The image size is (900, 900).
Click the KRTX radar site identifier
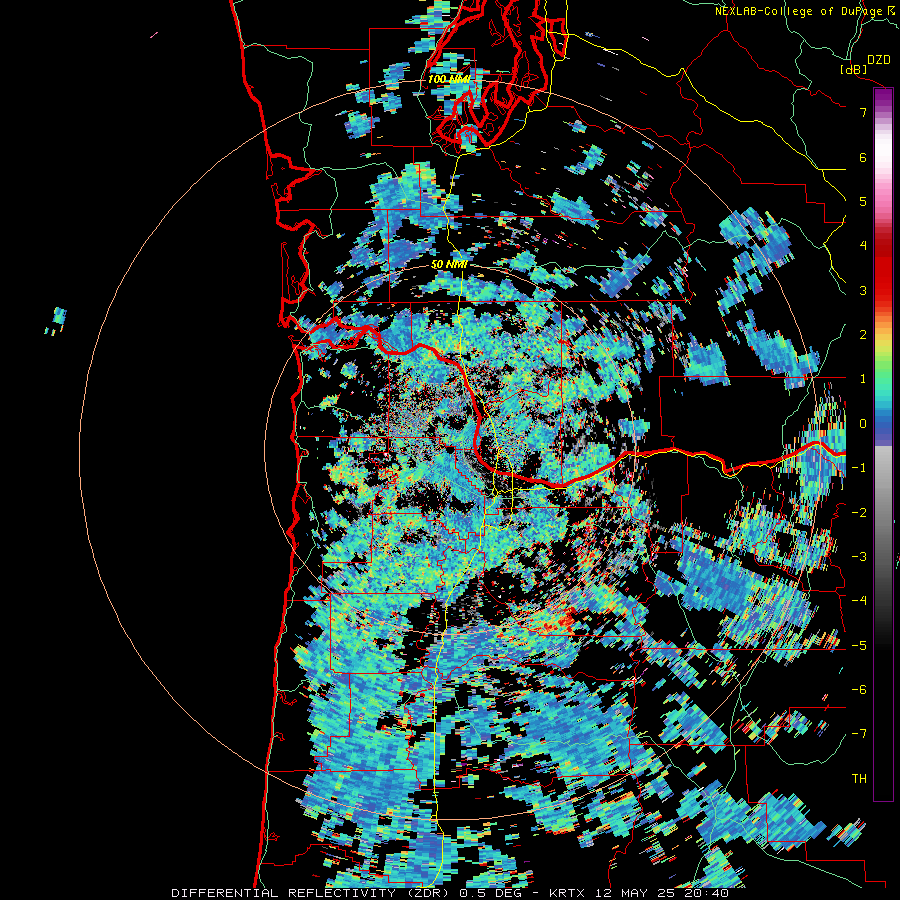click(569, 893)
